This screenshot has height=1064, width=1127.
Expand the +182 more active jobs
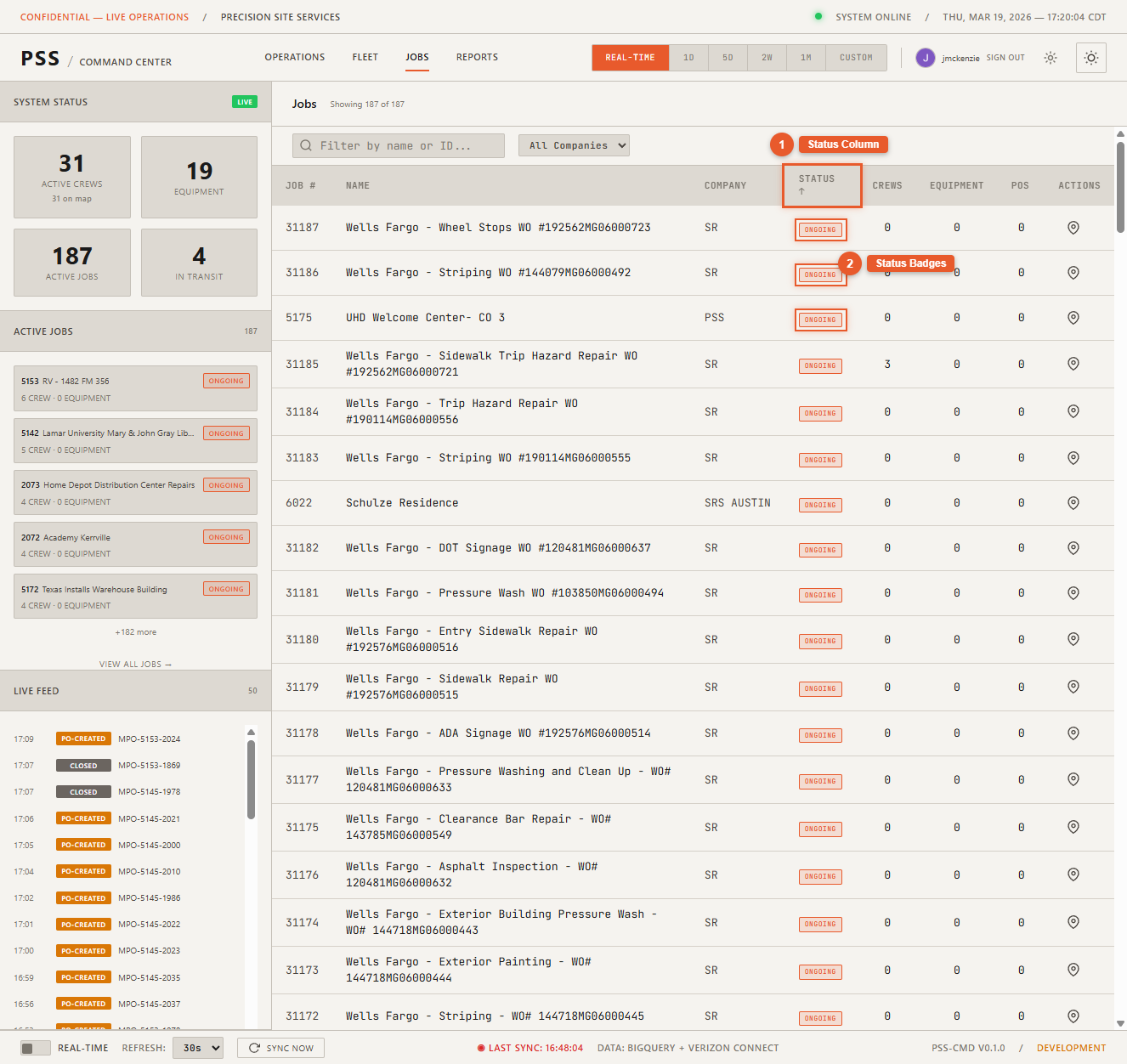coord(135,632)
